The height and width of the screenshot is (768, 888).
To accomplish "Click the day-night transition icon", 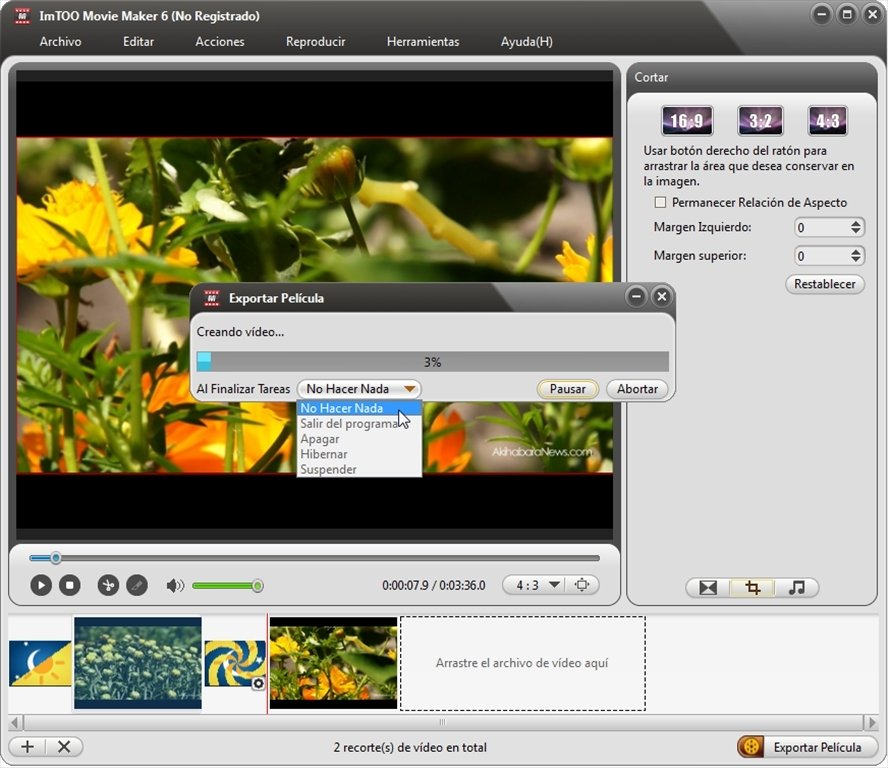I will coord(40,663).
